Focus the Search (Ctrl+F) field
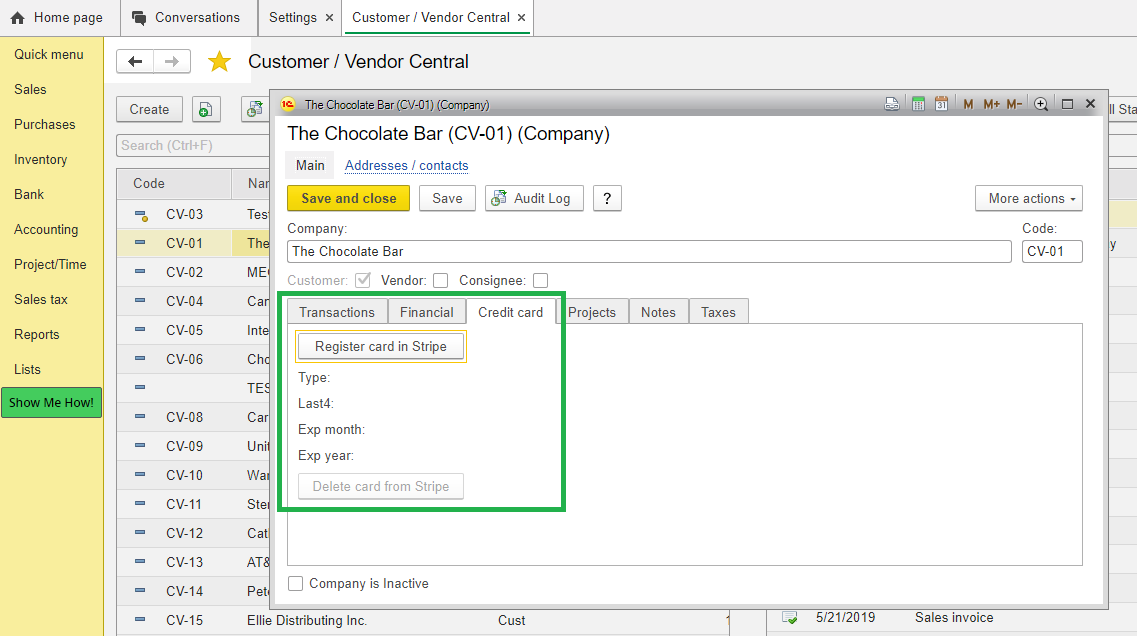This screenshot has width=1137, height=636. [193, 145]
